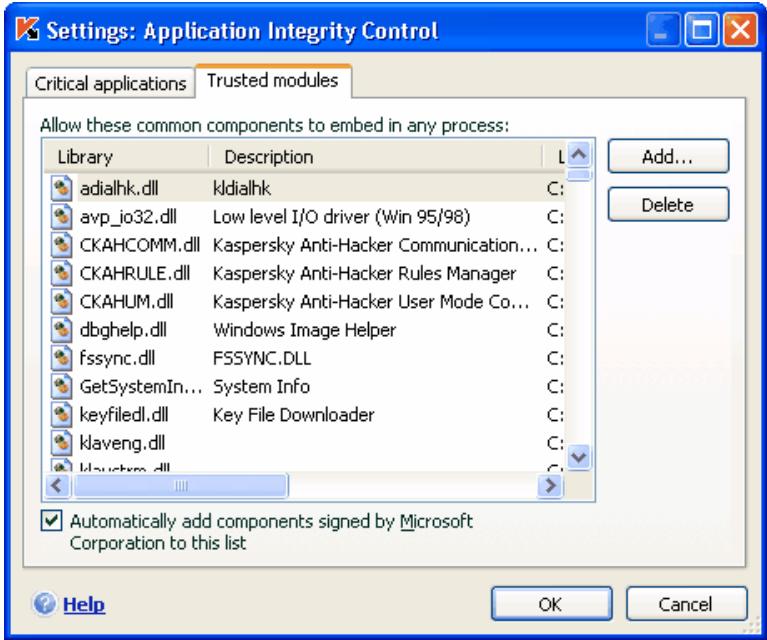This screenshot has height=640, width=767.
Task: Click the GetSystemIn... file icon
Action: 62,387
